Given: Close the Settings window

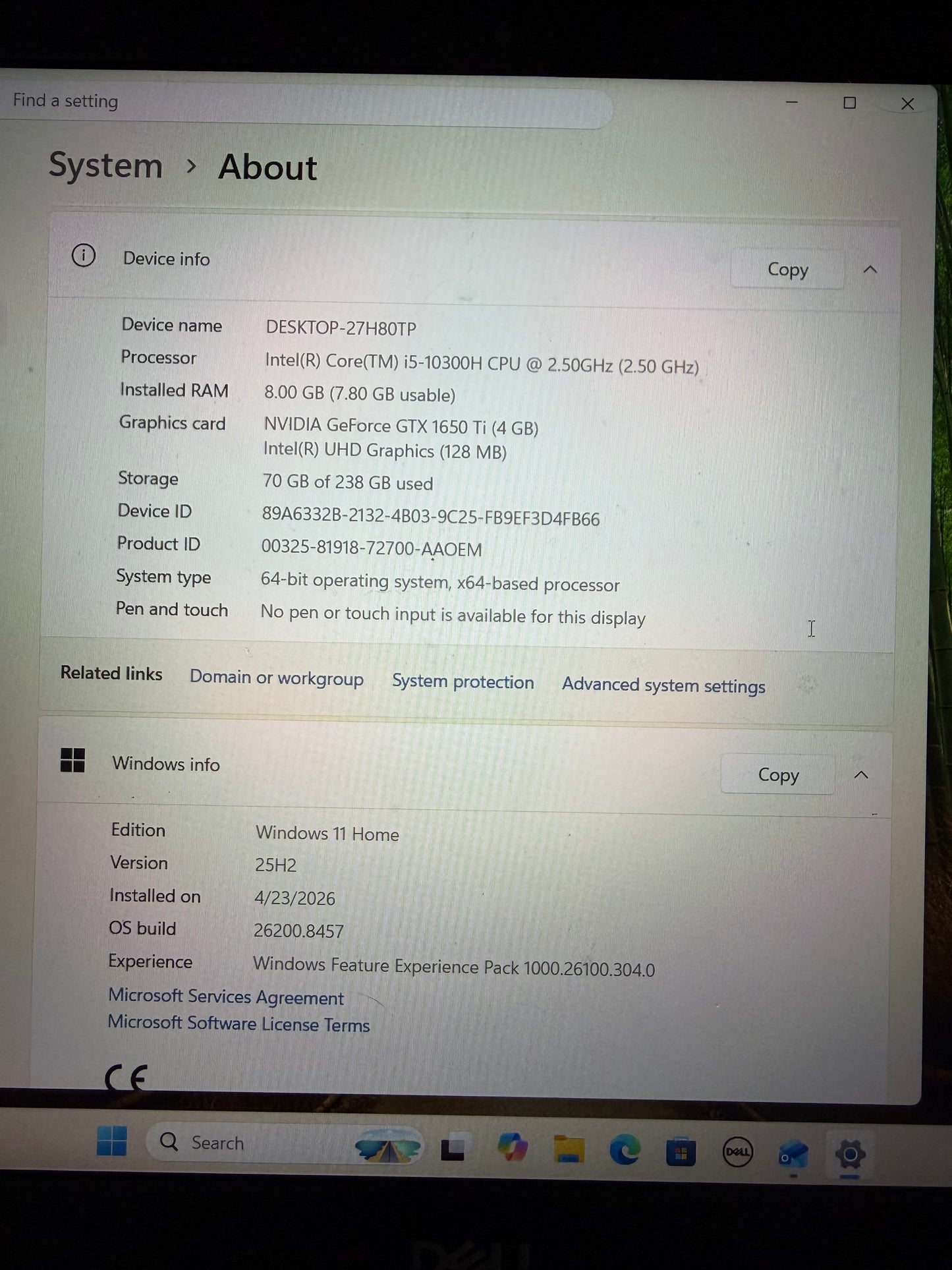Looking at the screenshot, I should pos(907,104).
